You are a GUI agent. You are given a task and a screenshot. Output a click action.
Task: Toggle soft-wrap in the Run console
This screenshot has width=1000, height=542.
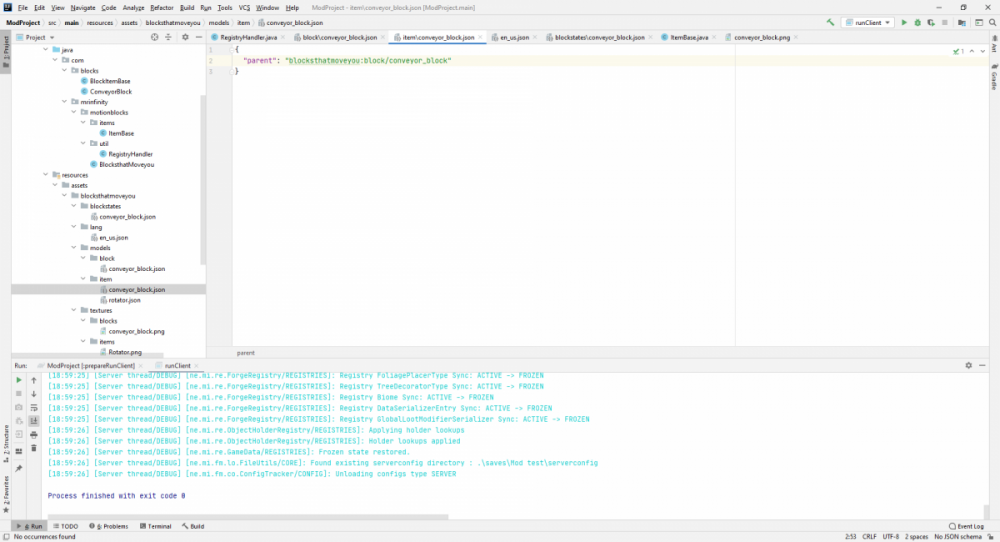tap(34, 407)
